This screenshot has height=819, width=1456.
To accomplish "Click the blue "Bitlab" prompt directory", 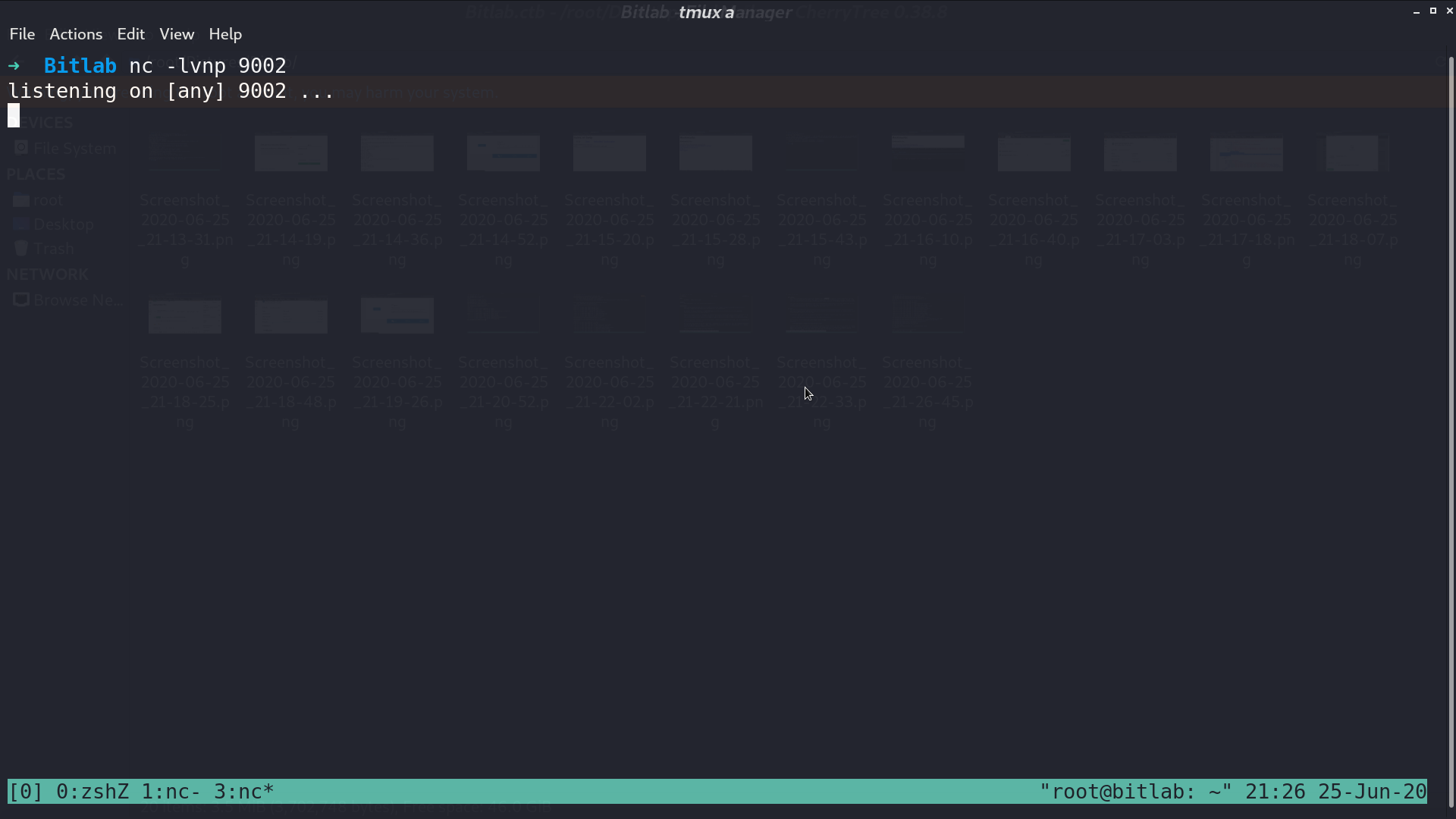I will 80,66.
